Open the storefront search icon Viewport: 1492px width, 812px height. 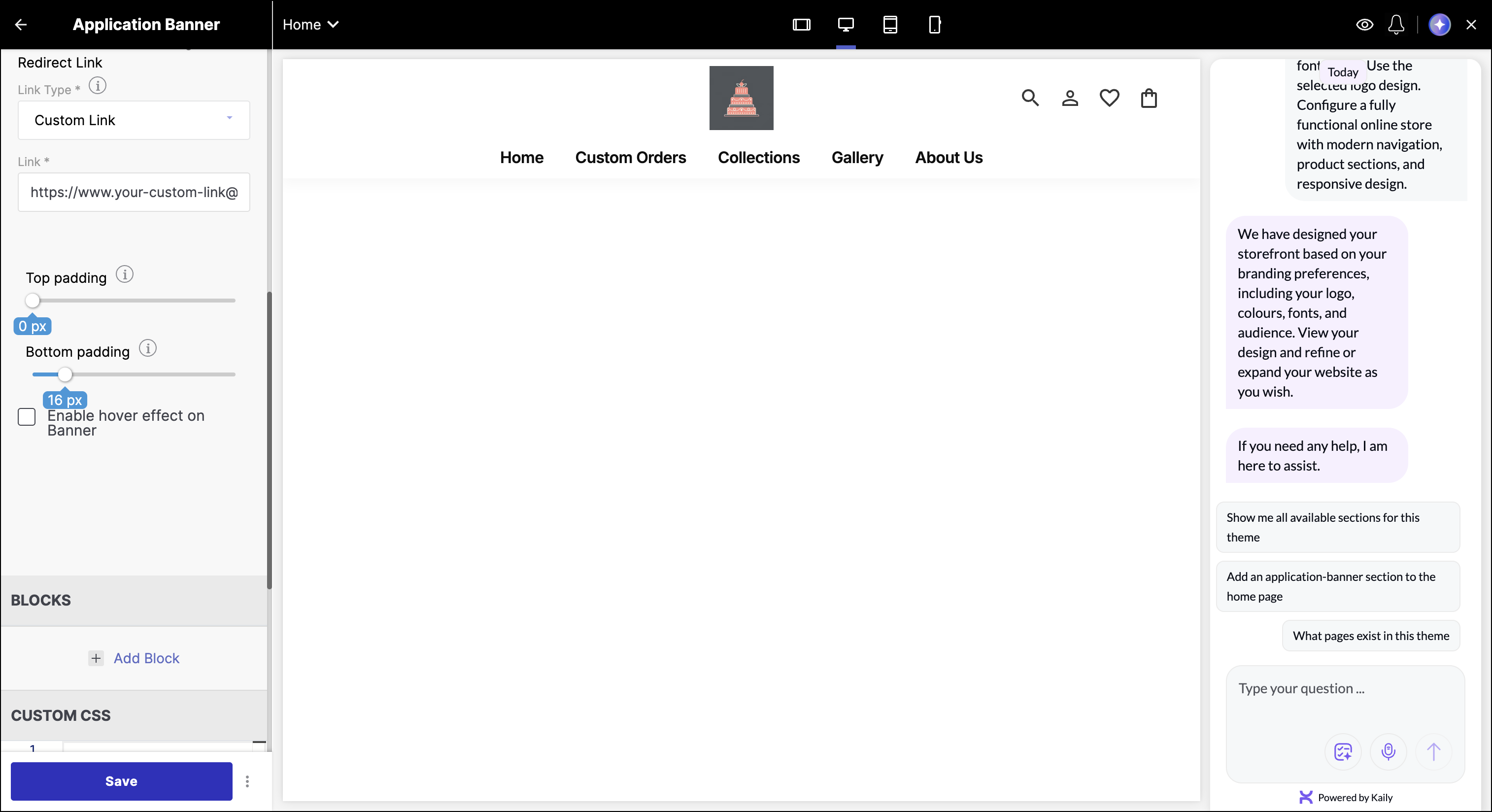pyautogui.click(x=1030, y=98)
